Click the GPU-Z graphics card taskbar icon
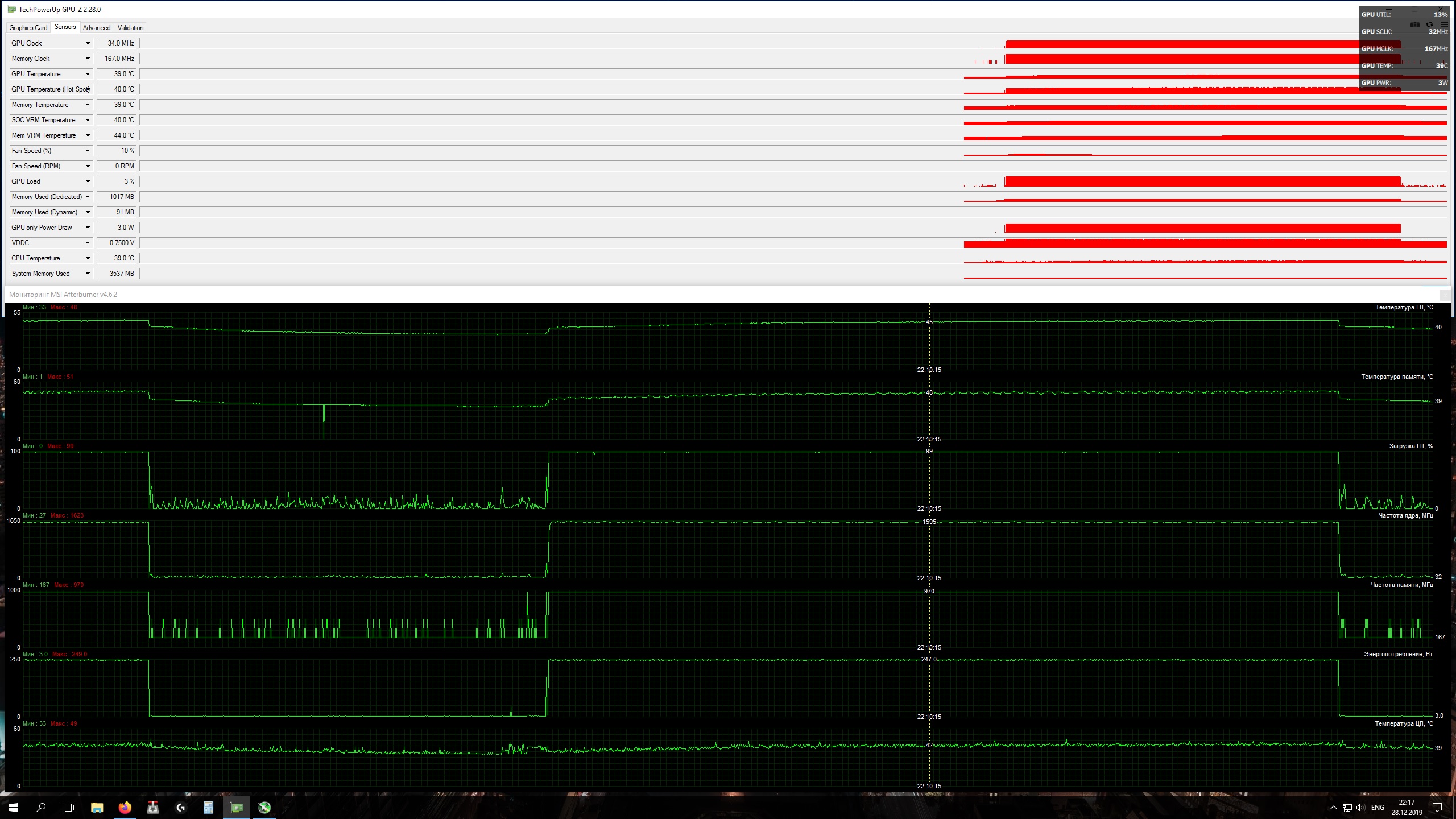The height and width of the screenshot is (819, 1456). [236, 807]
